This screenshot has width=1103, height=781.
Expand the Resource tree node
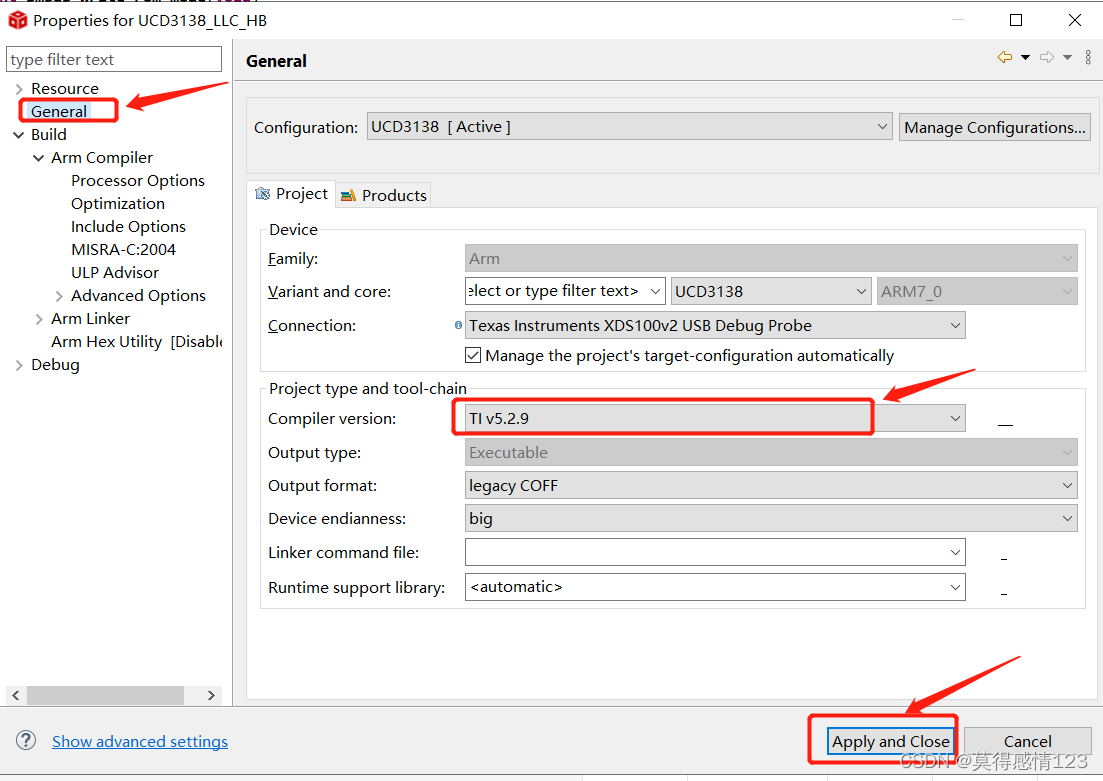19,89
